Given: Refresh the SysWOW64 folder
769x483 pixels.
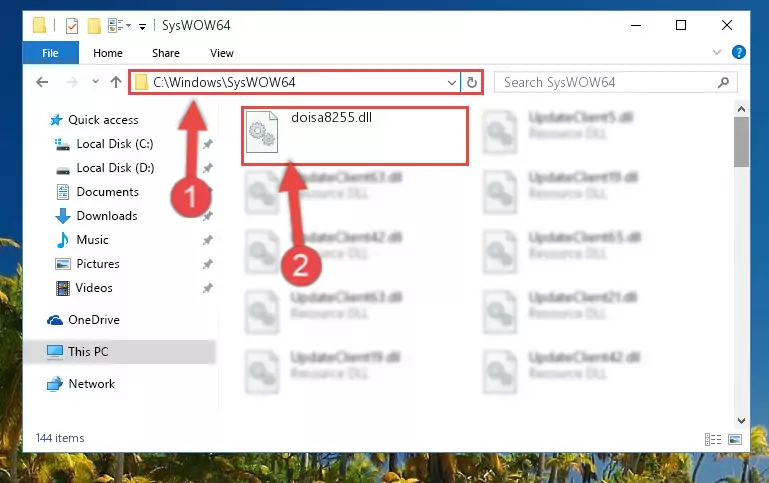Looking at the screenshot, I should point(472,82).
